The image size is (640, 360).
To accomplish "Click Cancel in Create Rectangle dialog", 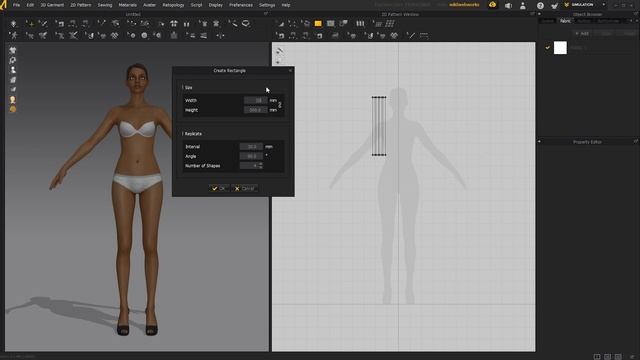I will [244, 188].
